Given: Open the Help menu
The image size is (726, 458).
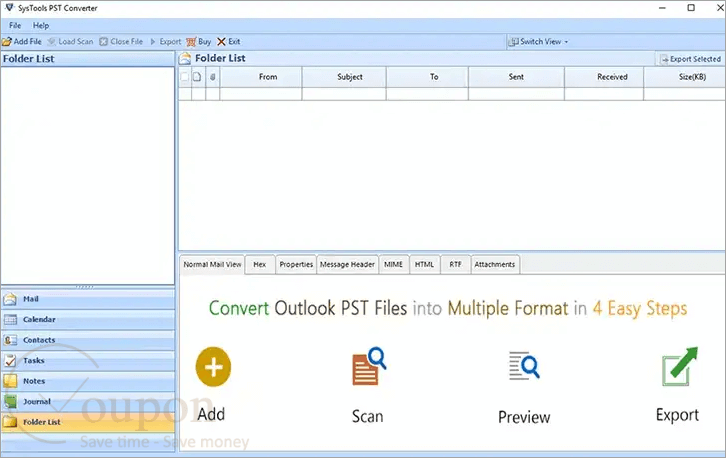Looking at the screenshot, I should (41, 25).
